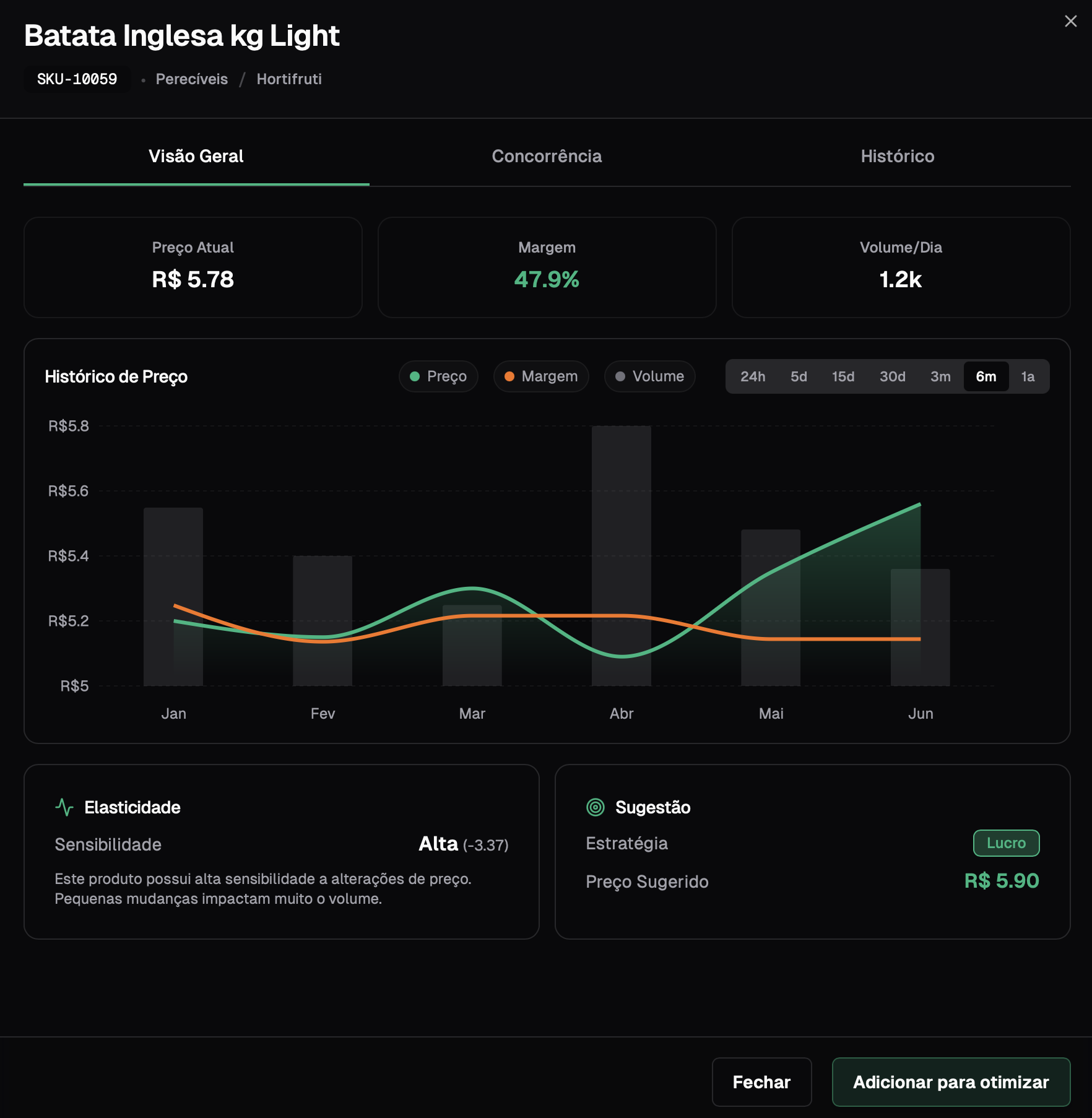Close the product detail dialog
1092x1118 pixels.
coord(1070,21)
